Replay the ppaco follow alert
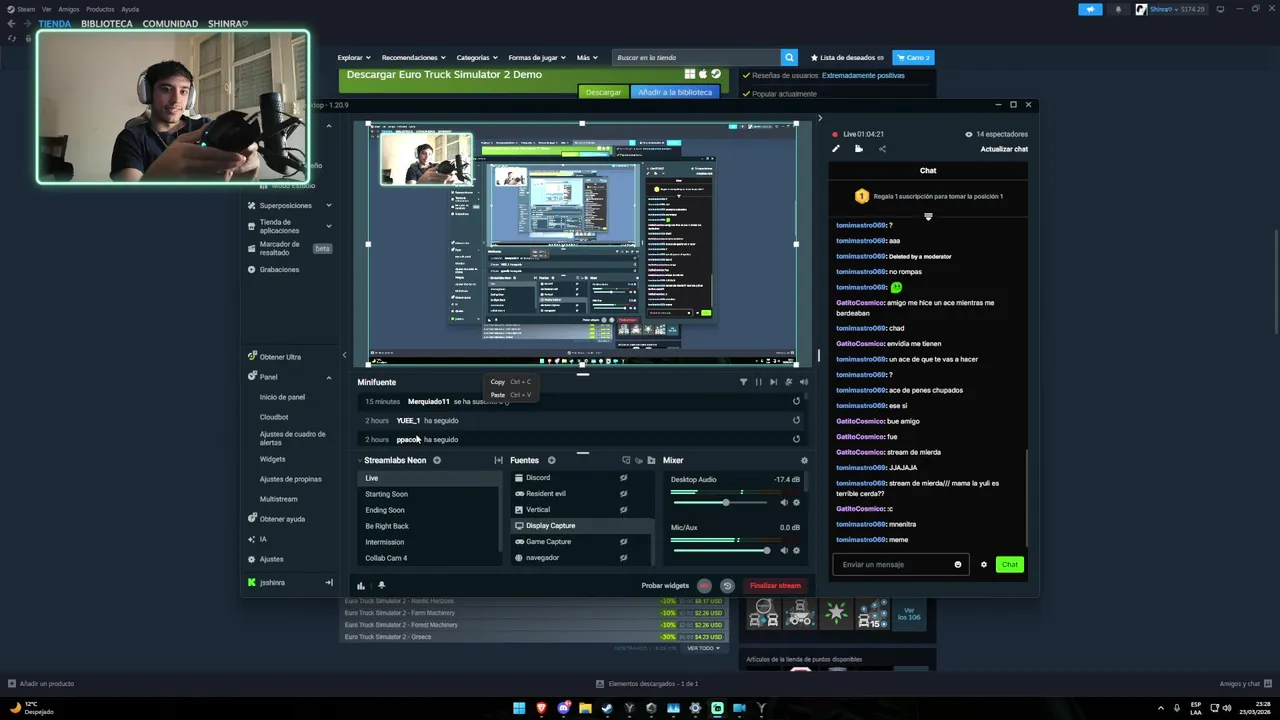The height and width of the screenshot is (720, 1280). (796, 439)
